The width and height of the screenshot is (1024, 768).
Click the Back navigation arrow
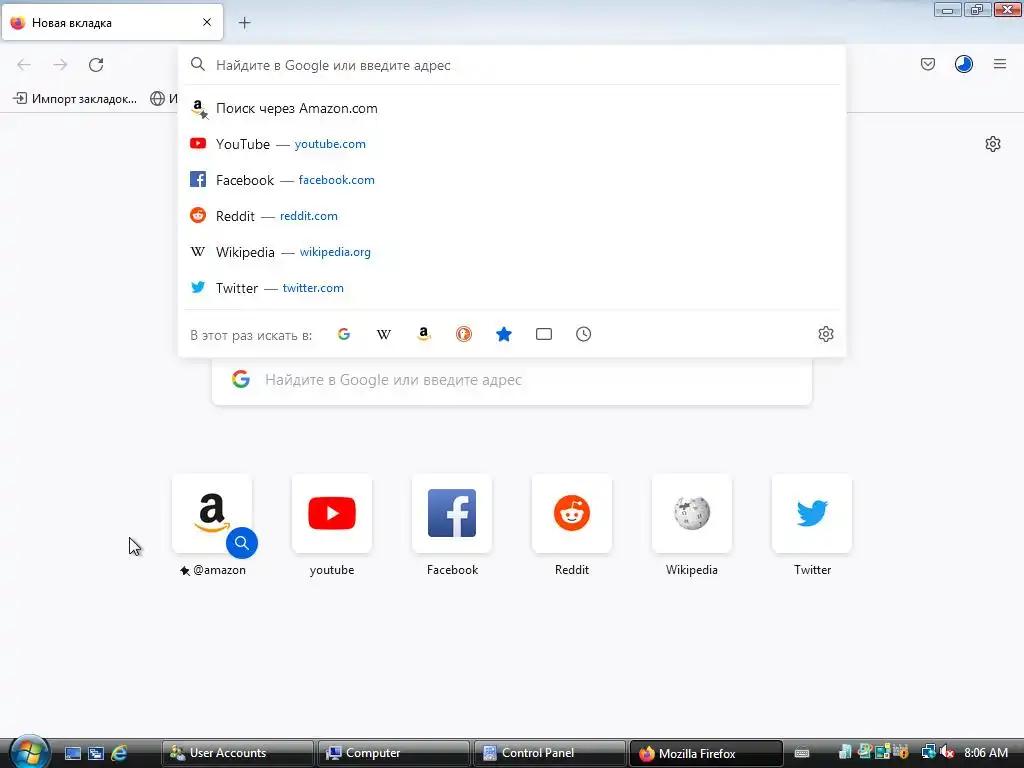click(24, 65)
